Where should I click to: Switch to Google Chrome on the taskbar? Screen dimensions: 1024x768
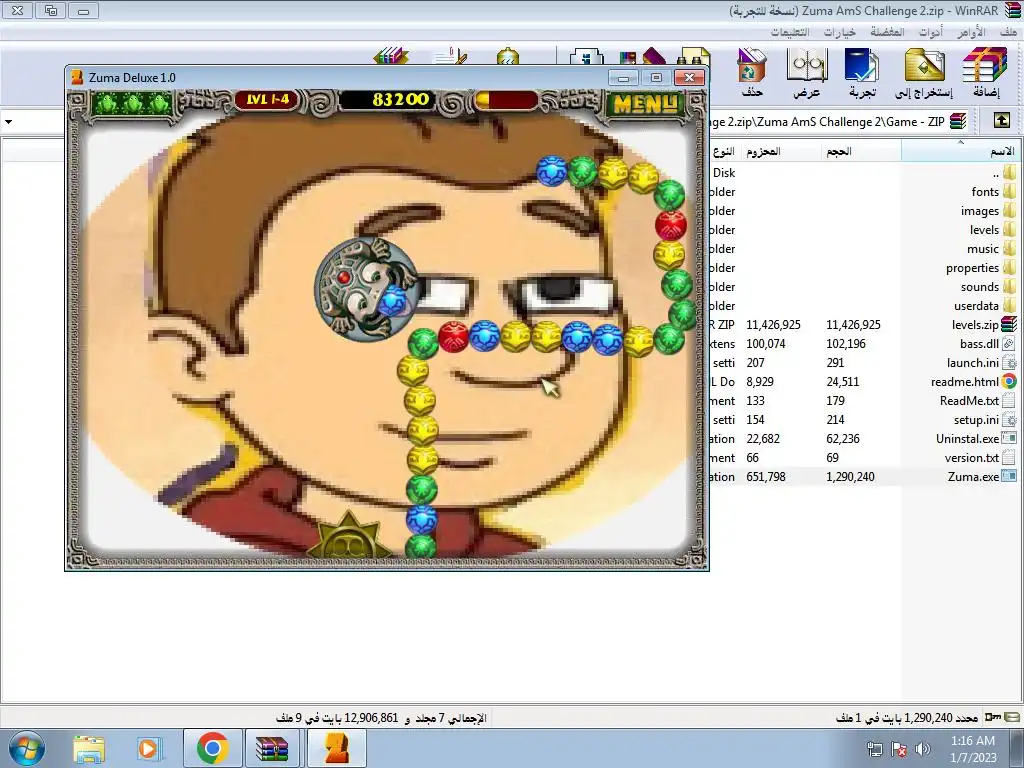212,748
